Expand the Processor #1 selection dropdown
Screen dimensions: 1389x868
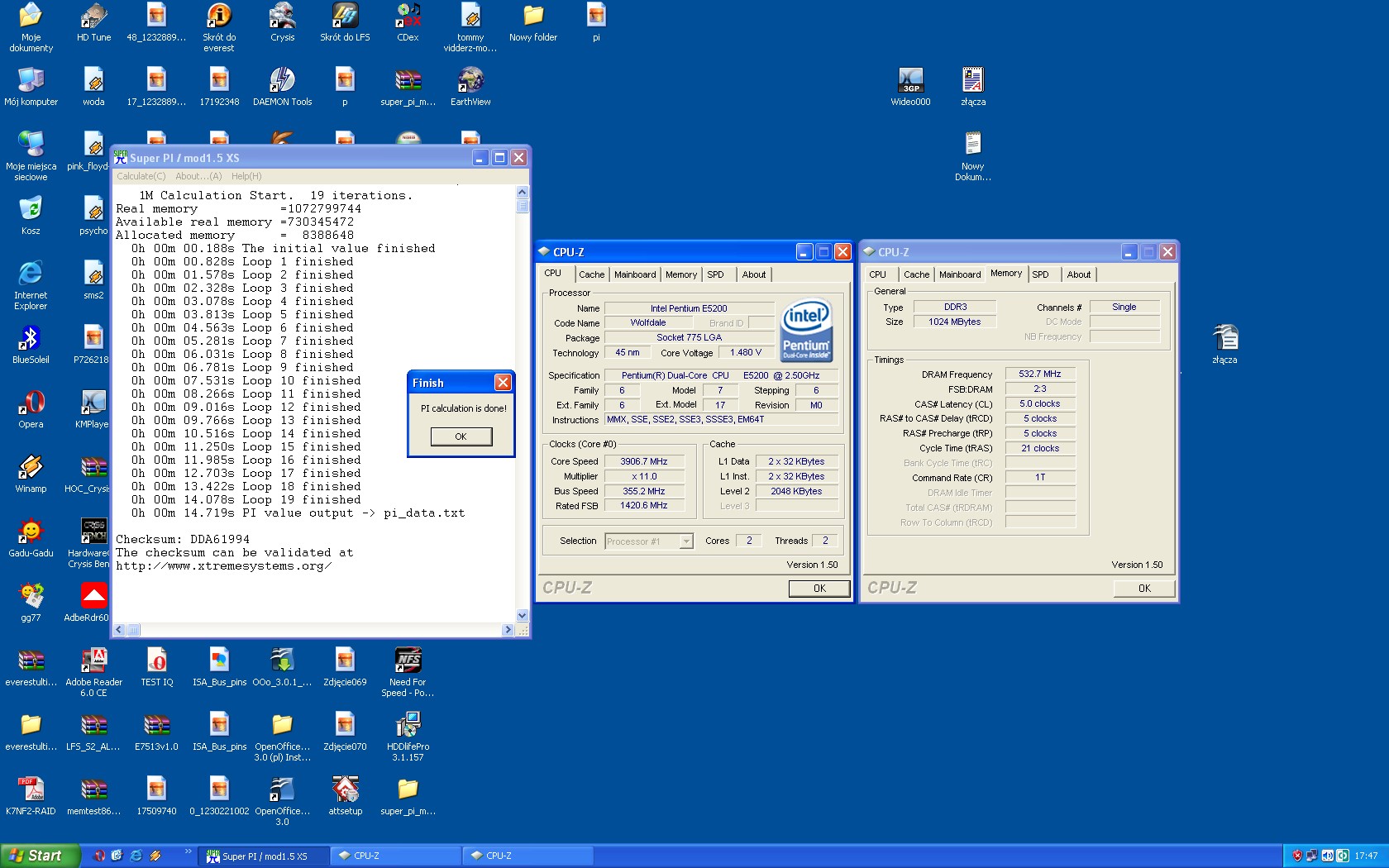(x=685, y=541)
